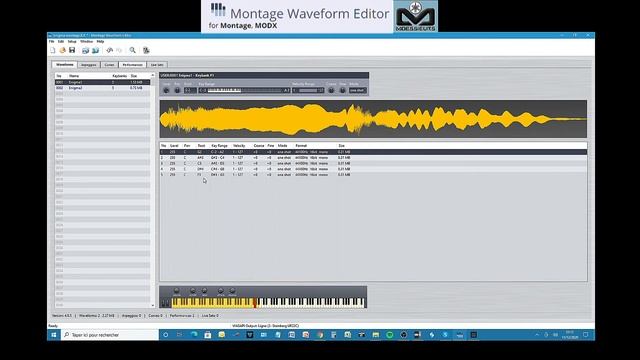Click the waveform list scroll-up arrow
The width and height of the screenshot is (640, 360).
pos(153,76)
